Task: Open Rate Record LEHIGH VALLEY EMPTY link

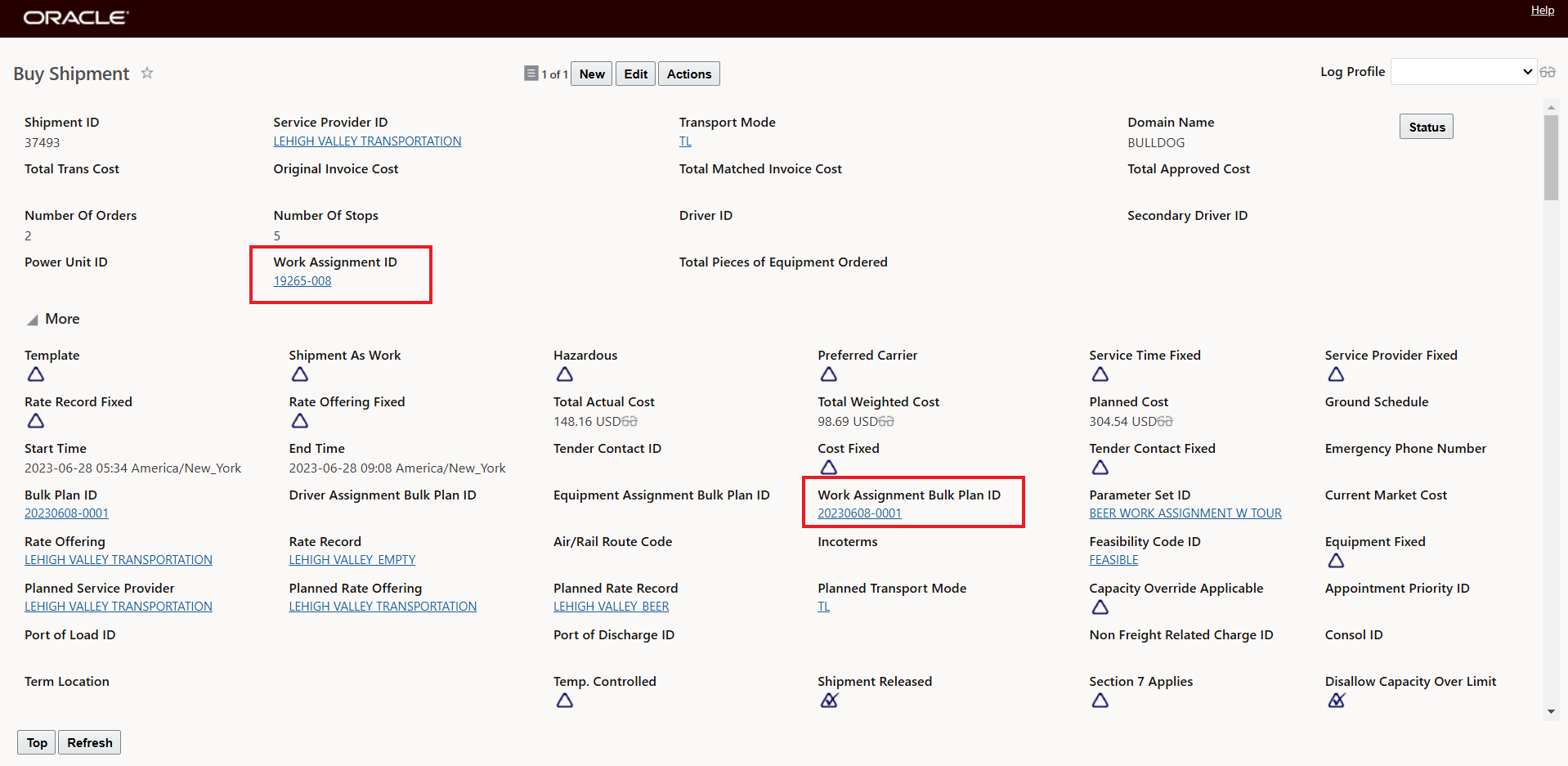Action: coord(352,560)
